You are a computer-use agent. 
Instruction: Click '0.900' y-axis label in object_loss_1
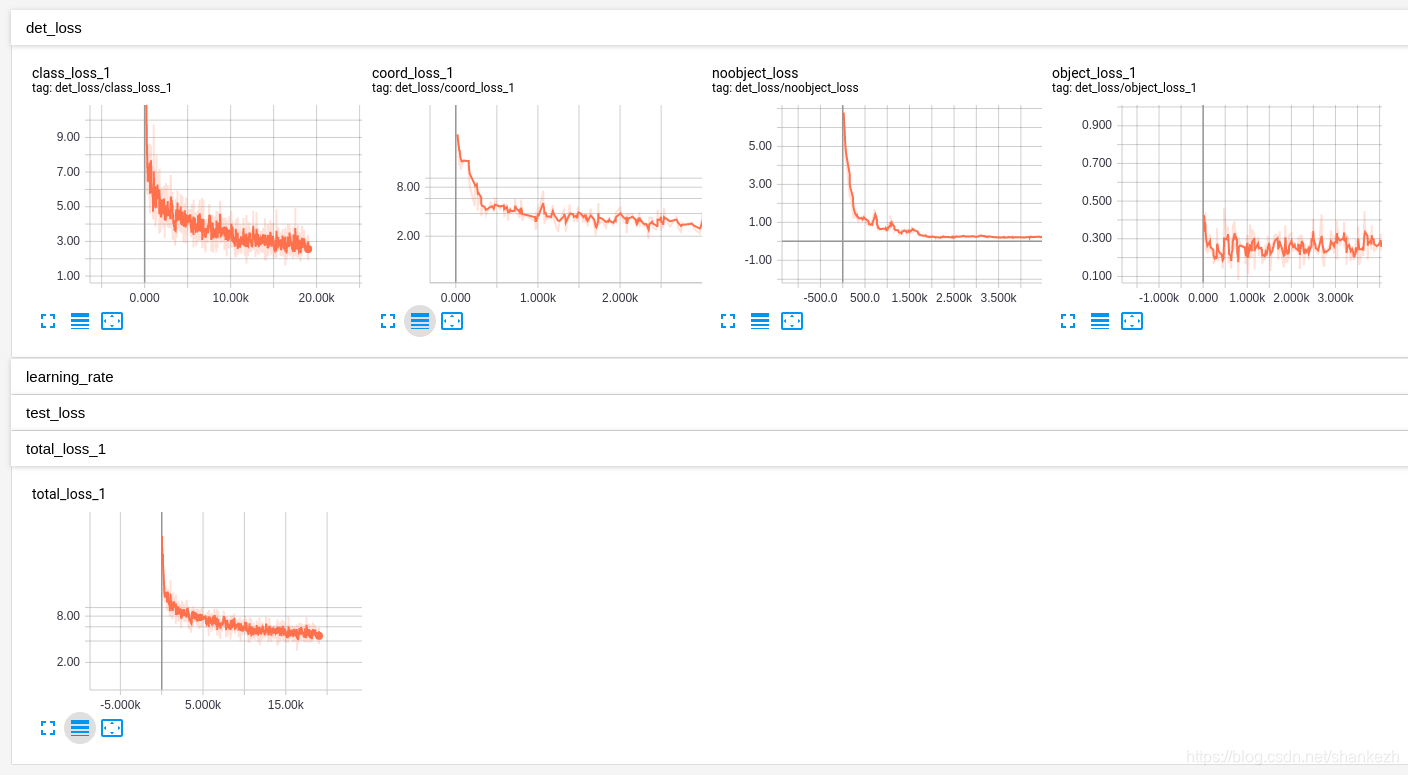1096,125
